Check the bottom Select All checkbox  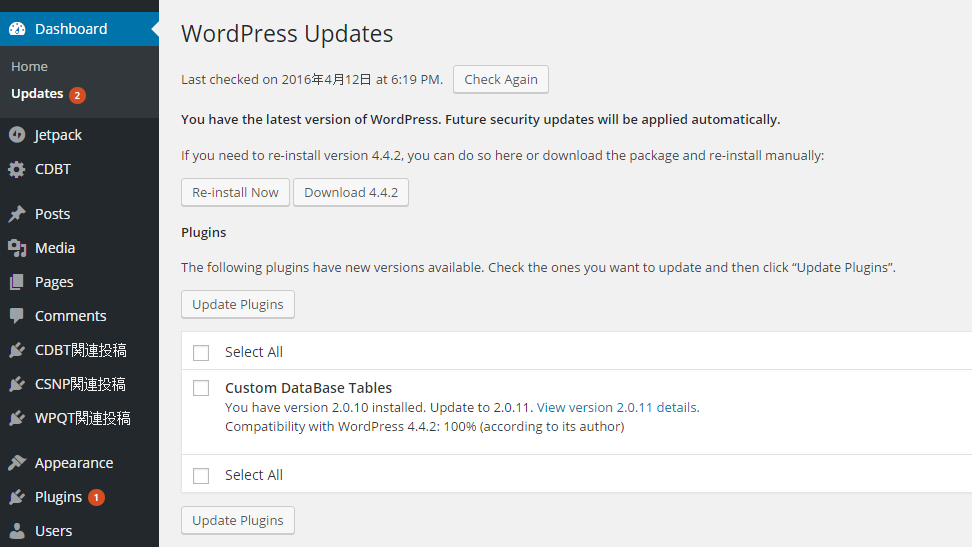click(x=201, y=476)
